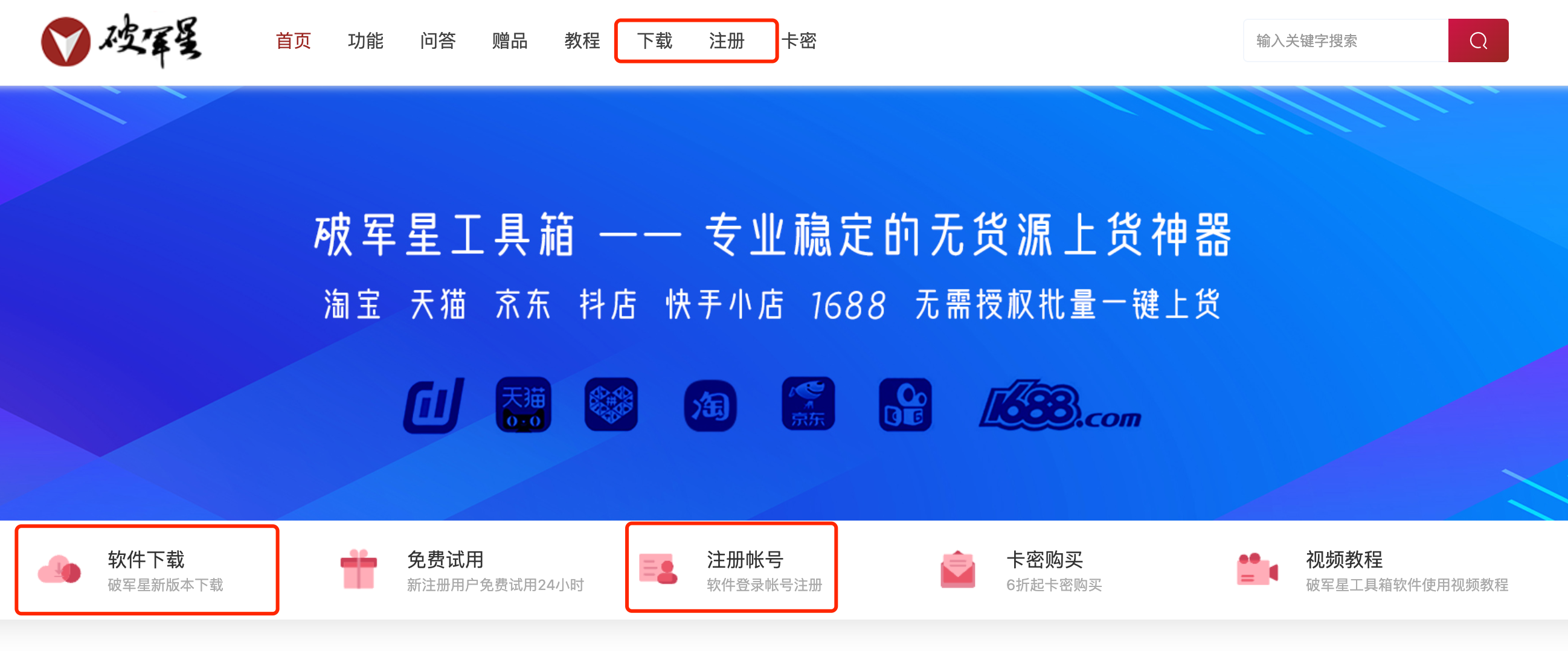Click the cloud download icon

tap(59, 570)
